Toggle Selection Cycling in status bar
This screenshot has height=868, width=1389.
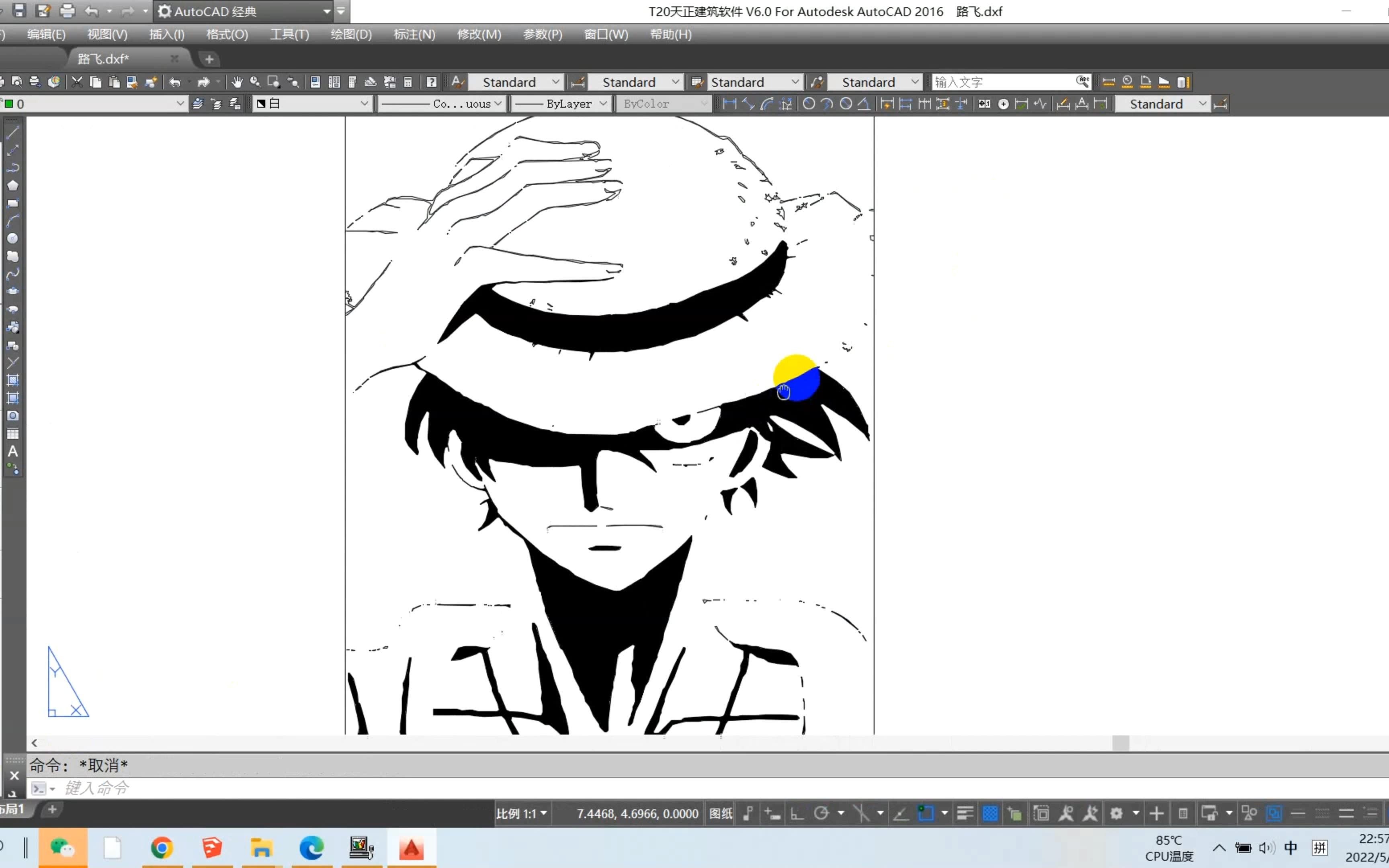point(1015,813)
